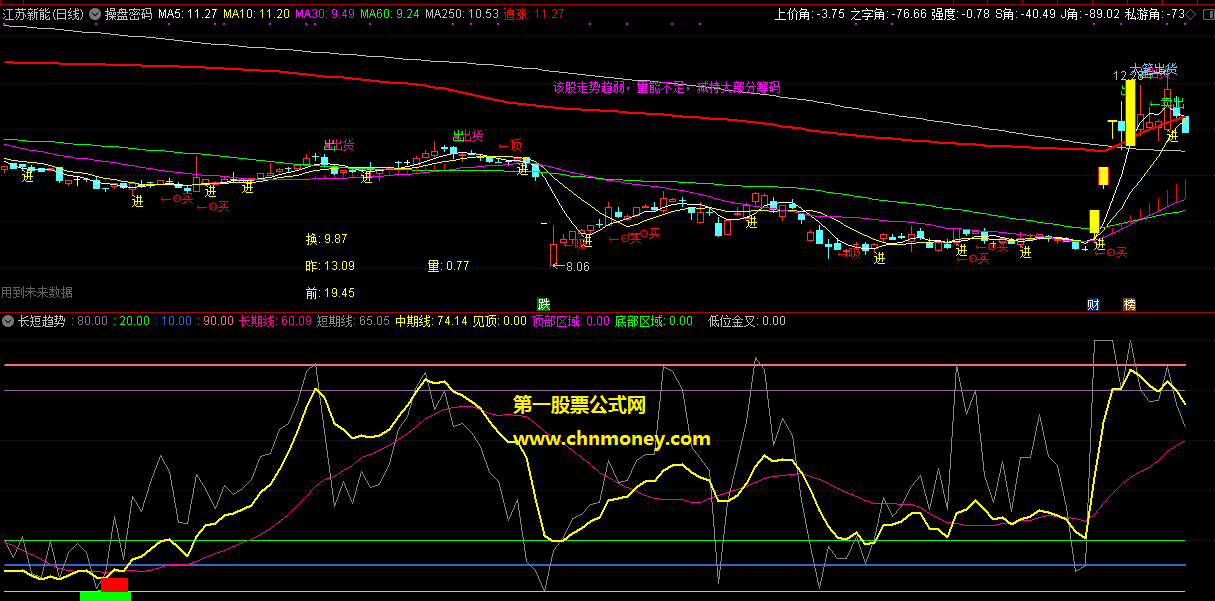
Task: Click the 中期线: 74.14 value
Action: pos(431,321)
